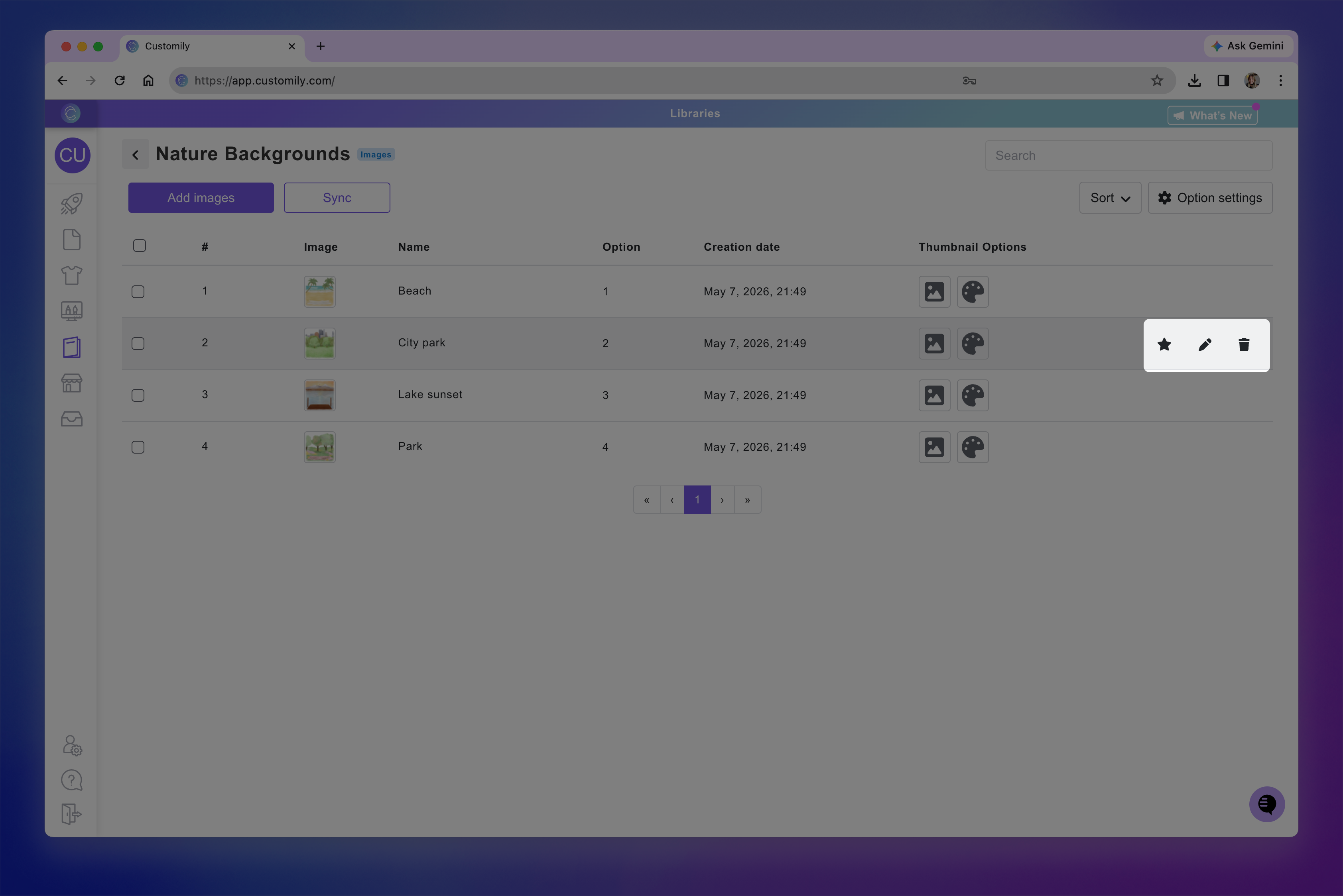Screen dimensions: 1343x896
Task: Go to previous page in pagination
Action: pyautogui.click(x=672, y=500)
